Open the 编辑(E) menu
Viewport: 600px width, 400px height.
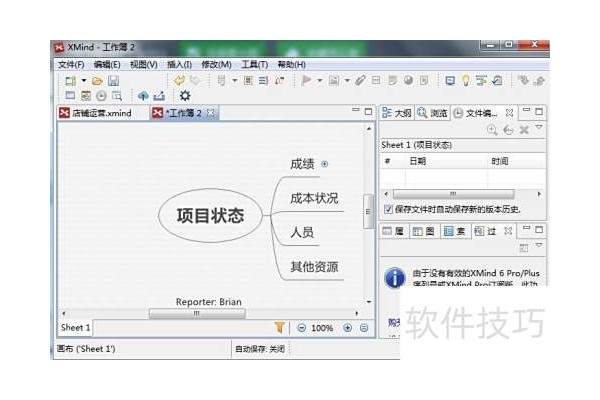[x=107, y=65]
